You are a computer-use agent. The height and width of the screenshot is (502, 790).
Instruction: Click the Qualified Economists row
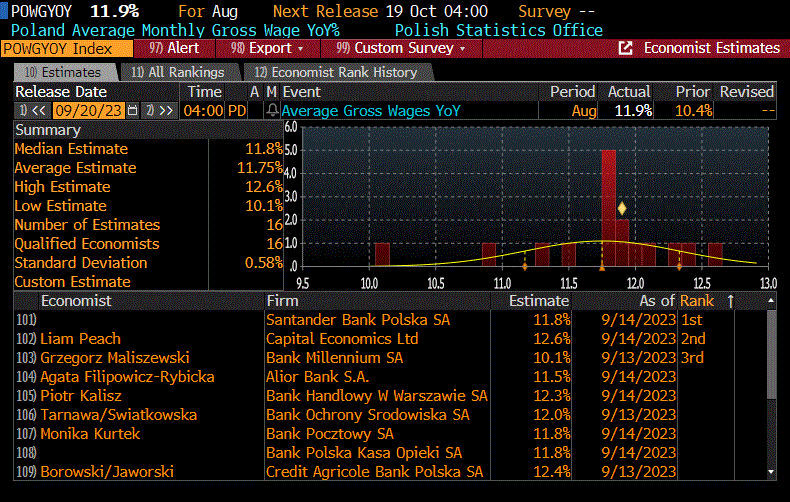pyautogui.click(x=148, y=244)
